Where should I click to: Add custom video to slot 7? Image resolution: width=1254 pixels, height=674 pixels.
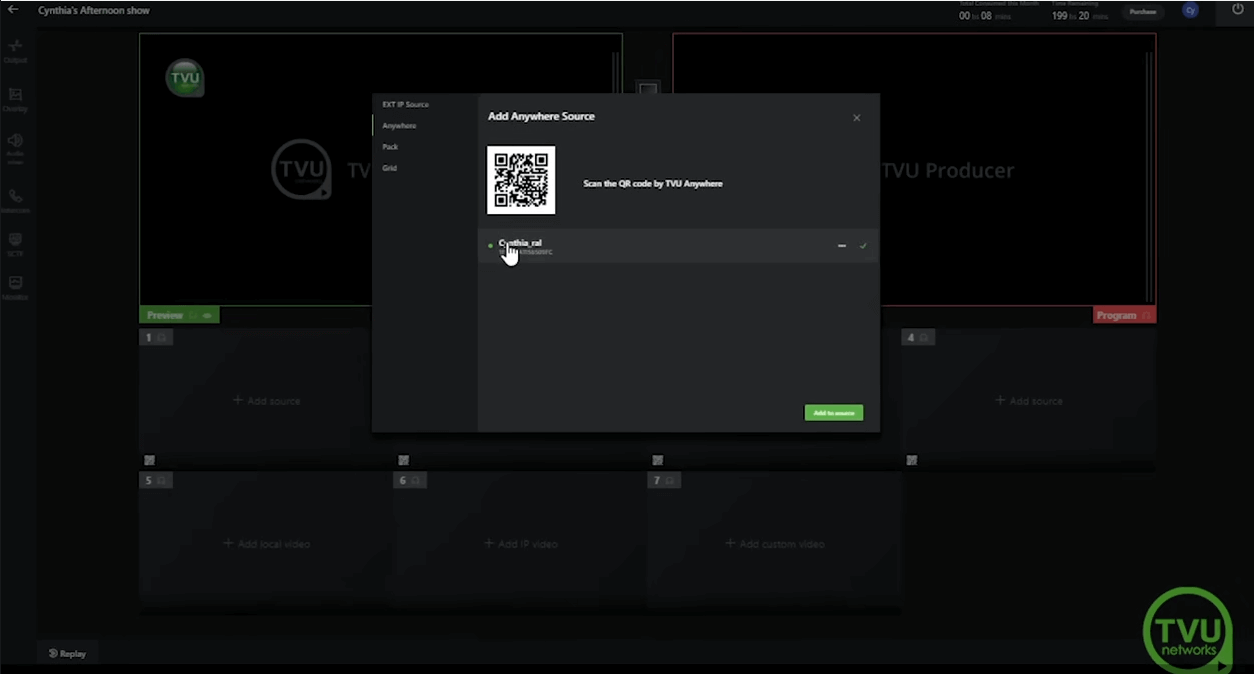pos(775,544)
